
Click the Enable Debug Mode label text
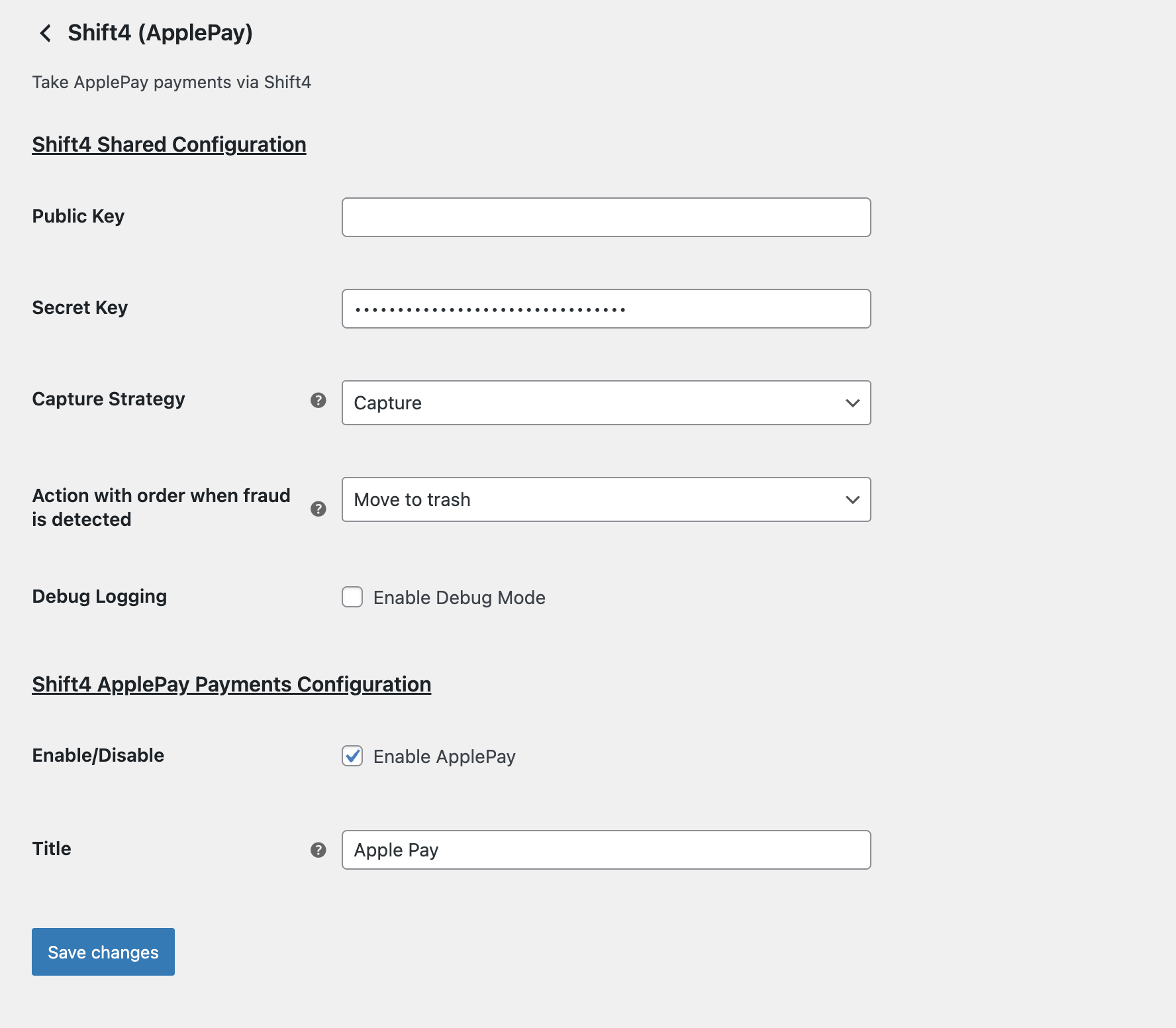point(459,597)
